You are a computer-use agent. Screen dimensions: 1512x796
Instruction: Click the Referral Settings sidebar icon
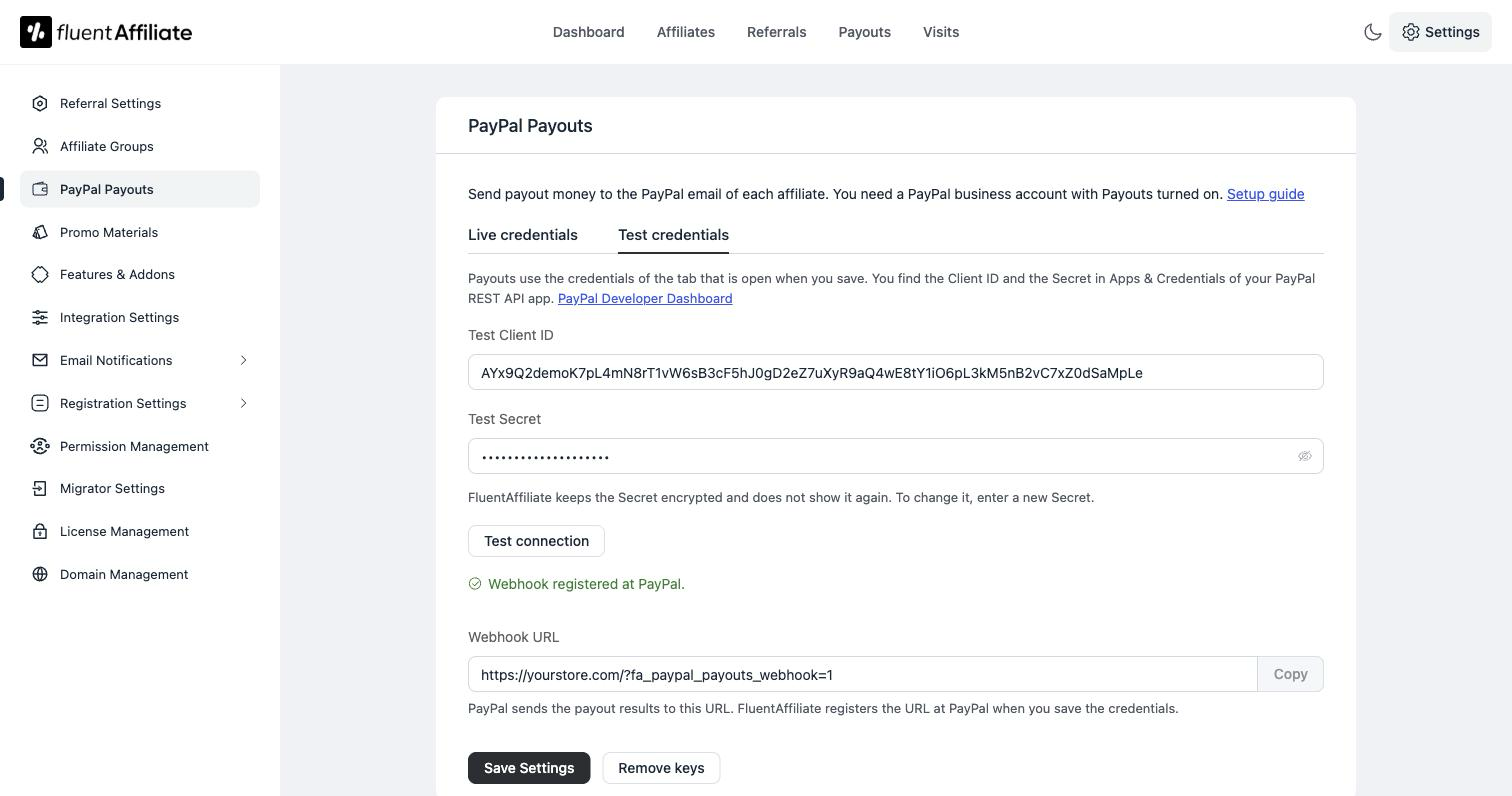tap(40, 103)
